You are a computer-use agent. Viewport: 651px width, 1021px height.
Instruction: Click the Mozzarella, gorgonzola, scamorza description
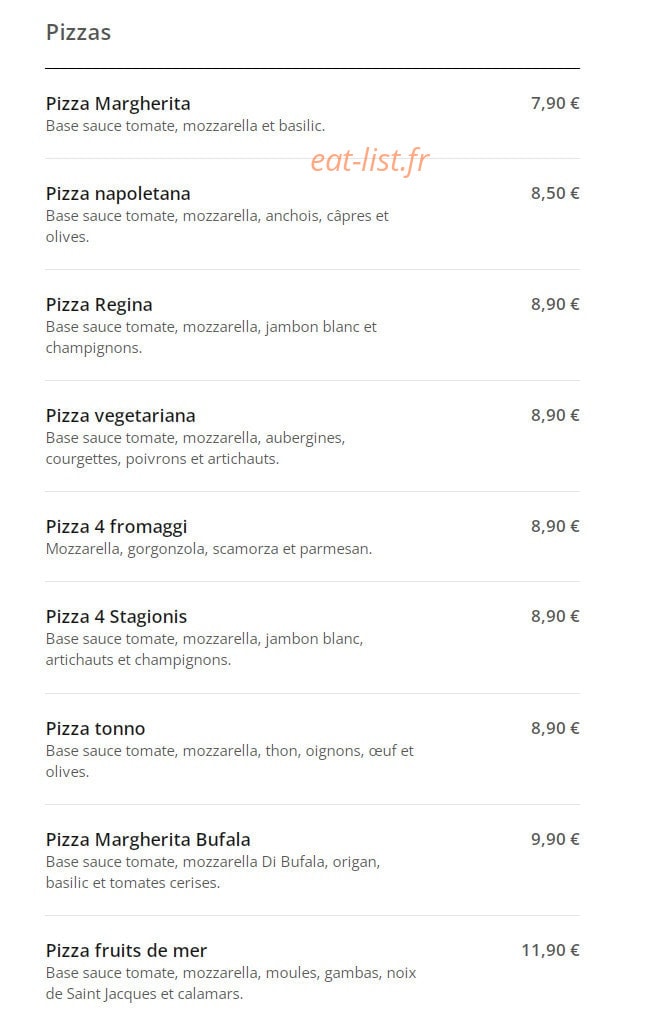click(209, 550)
